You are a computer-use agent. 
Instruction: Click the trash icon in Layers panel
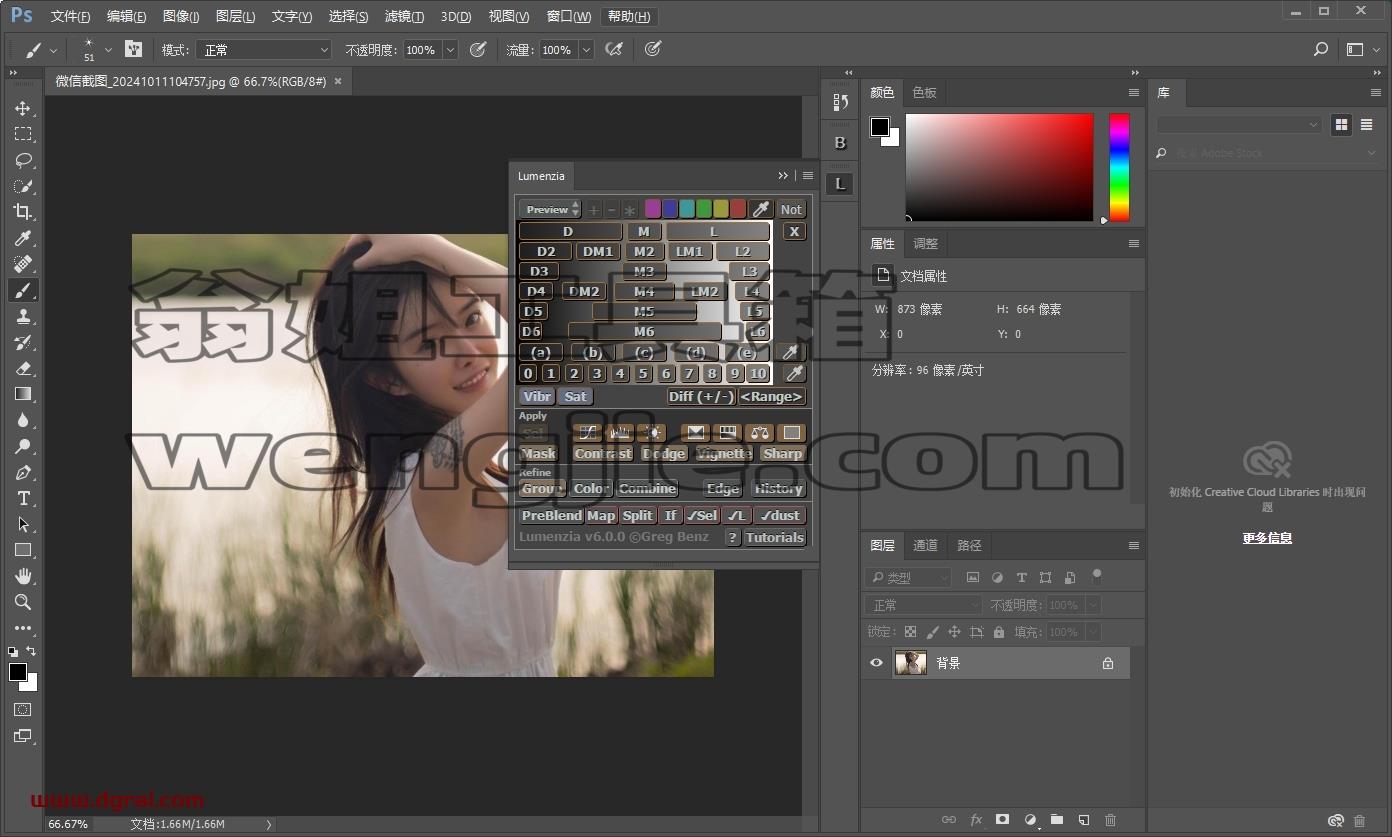1110,820
